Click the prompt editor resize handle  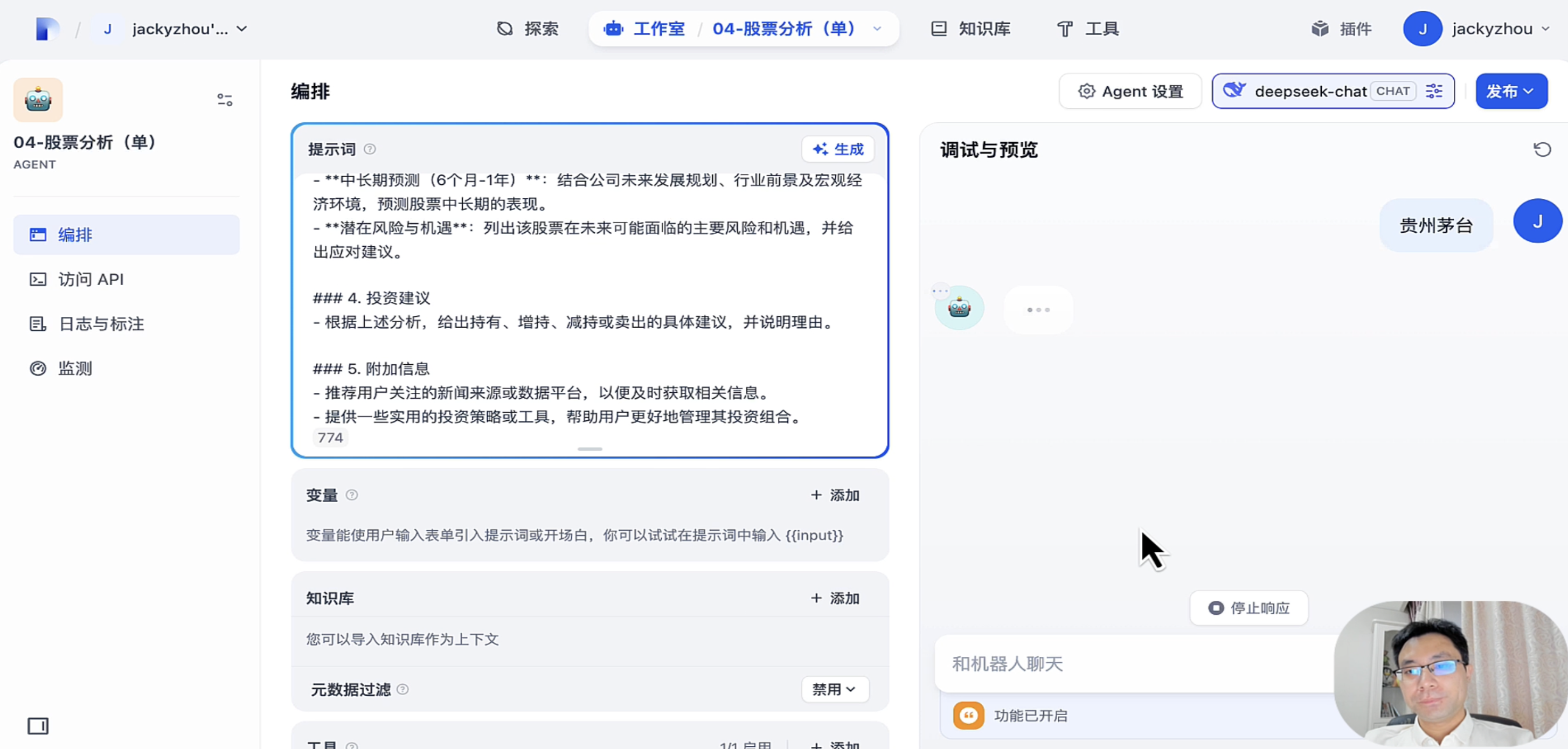point(589,449)
